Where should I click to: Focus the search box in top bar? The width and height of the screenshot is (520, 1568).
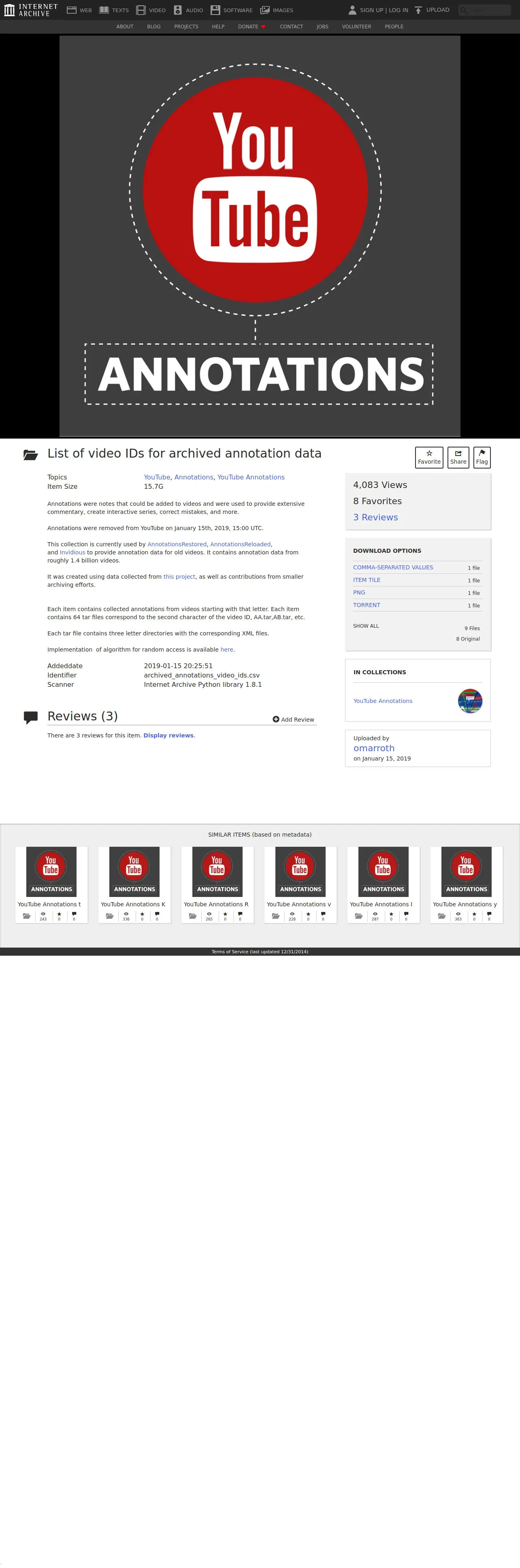pyautogui.click(x=485, y=10)
